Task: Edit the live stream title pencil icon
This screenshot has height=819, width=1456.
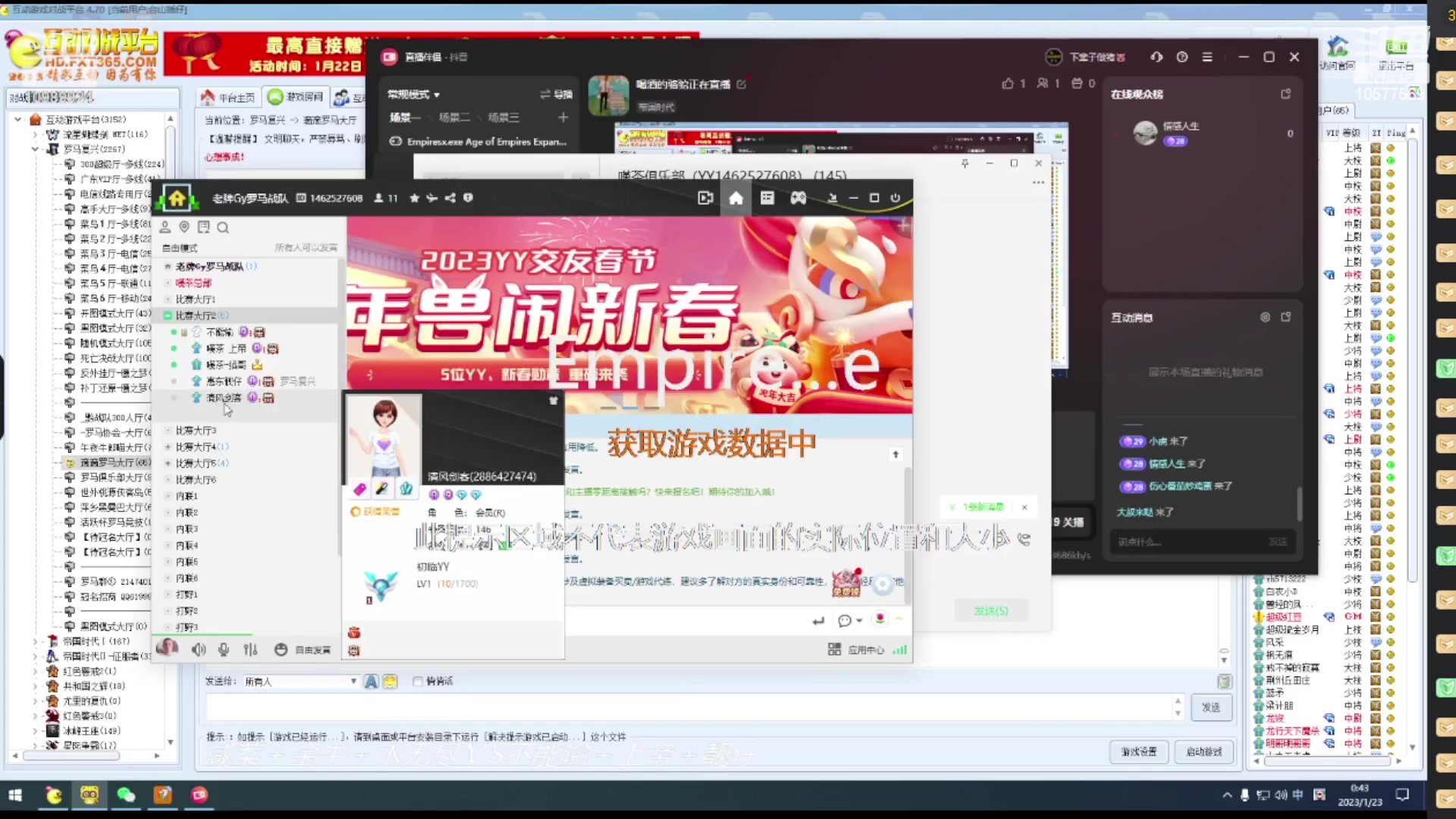Action: click(x=741, y=84)
